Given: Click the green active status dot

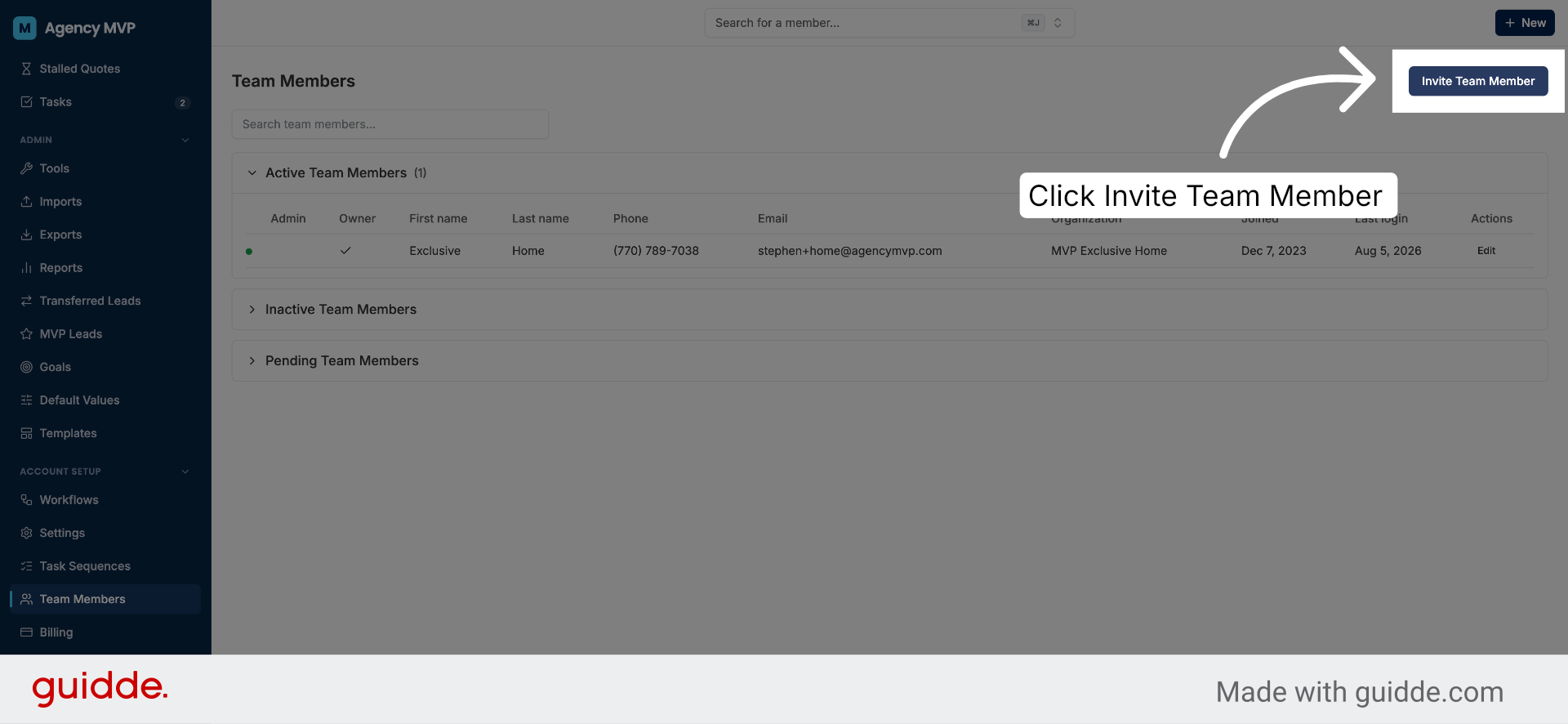Looking at the screenshot, I should (249, 252).
